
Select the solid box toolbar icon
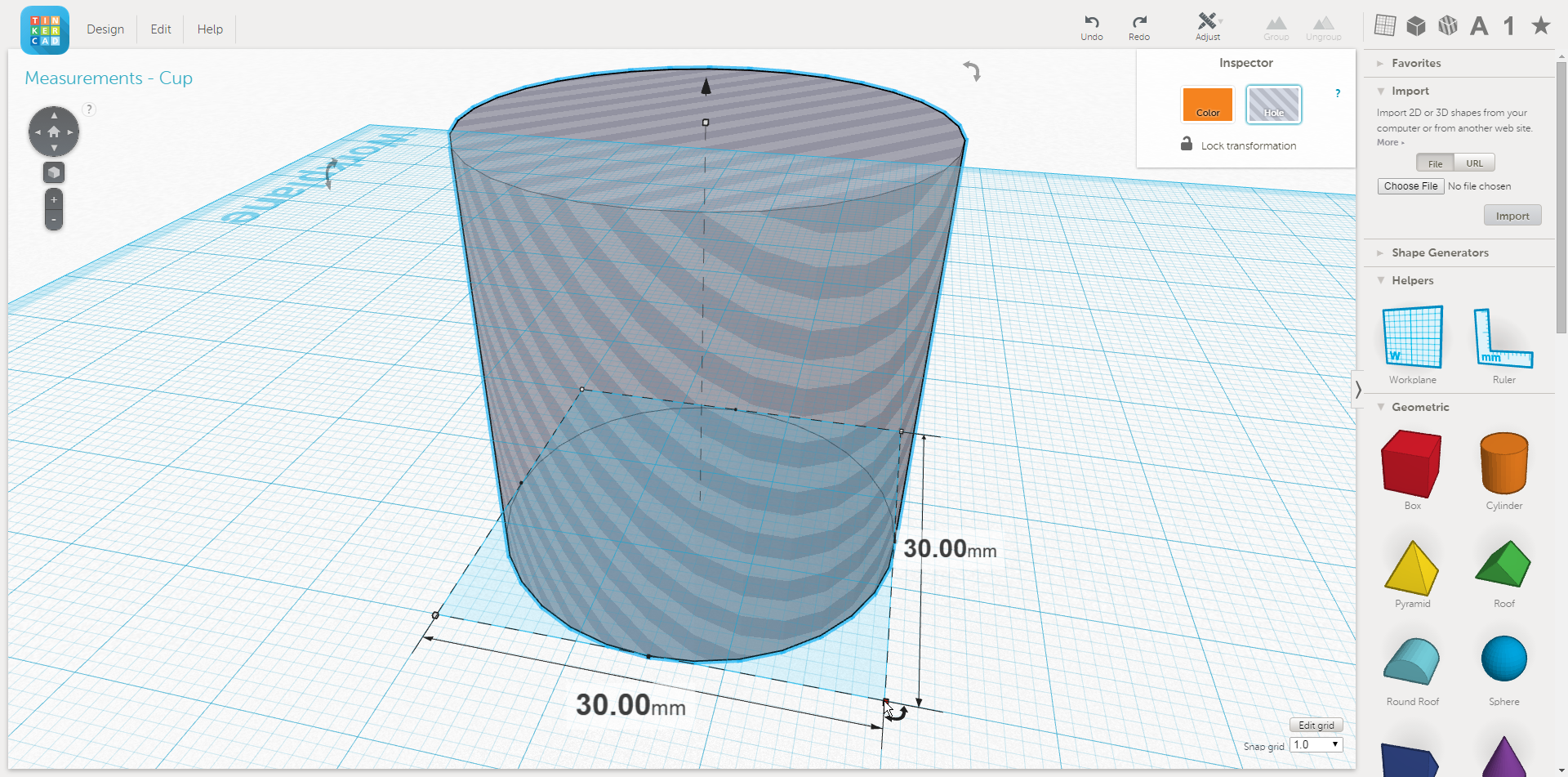[x=1416, y=26]
